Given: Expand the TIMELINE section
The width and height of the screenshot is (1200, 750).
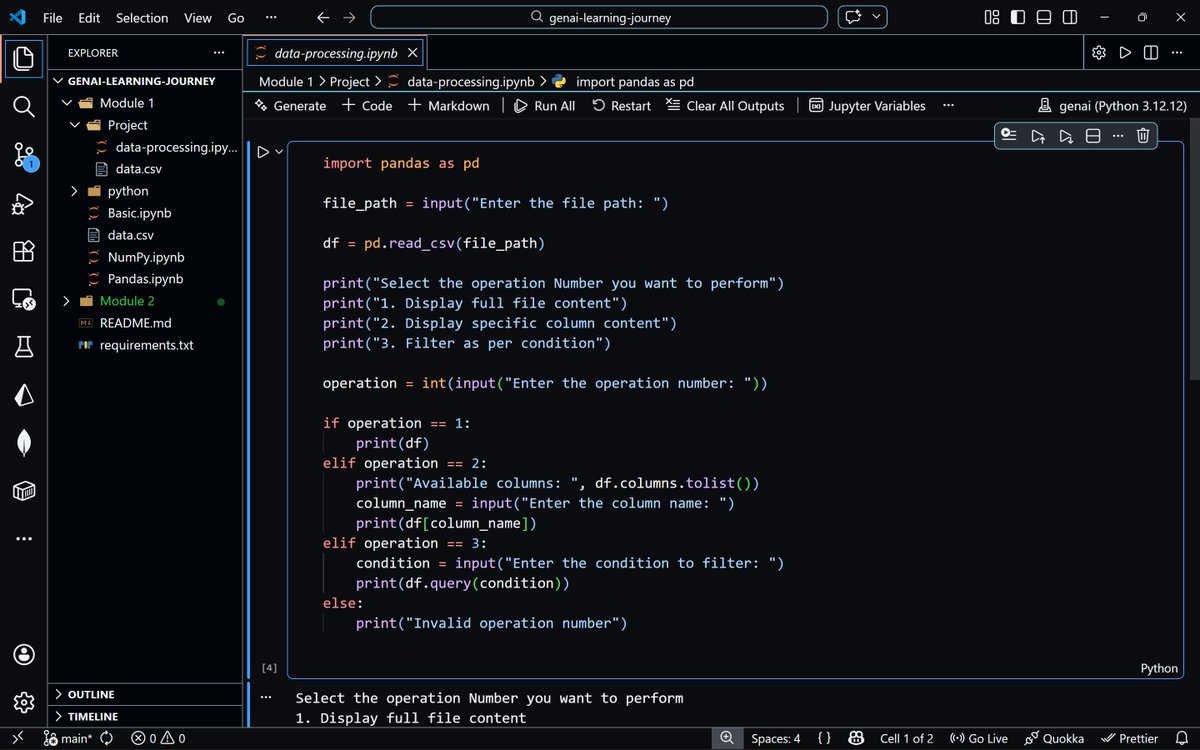Looking at the screenshot, I should coord(145,716).
